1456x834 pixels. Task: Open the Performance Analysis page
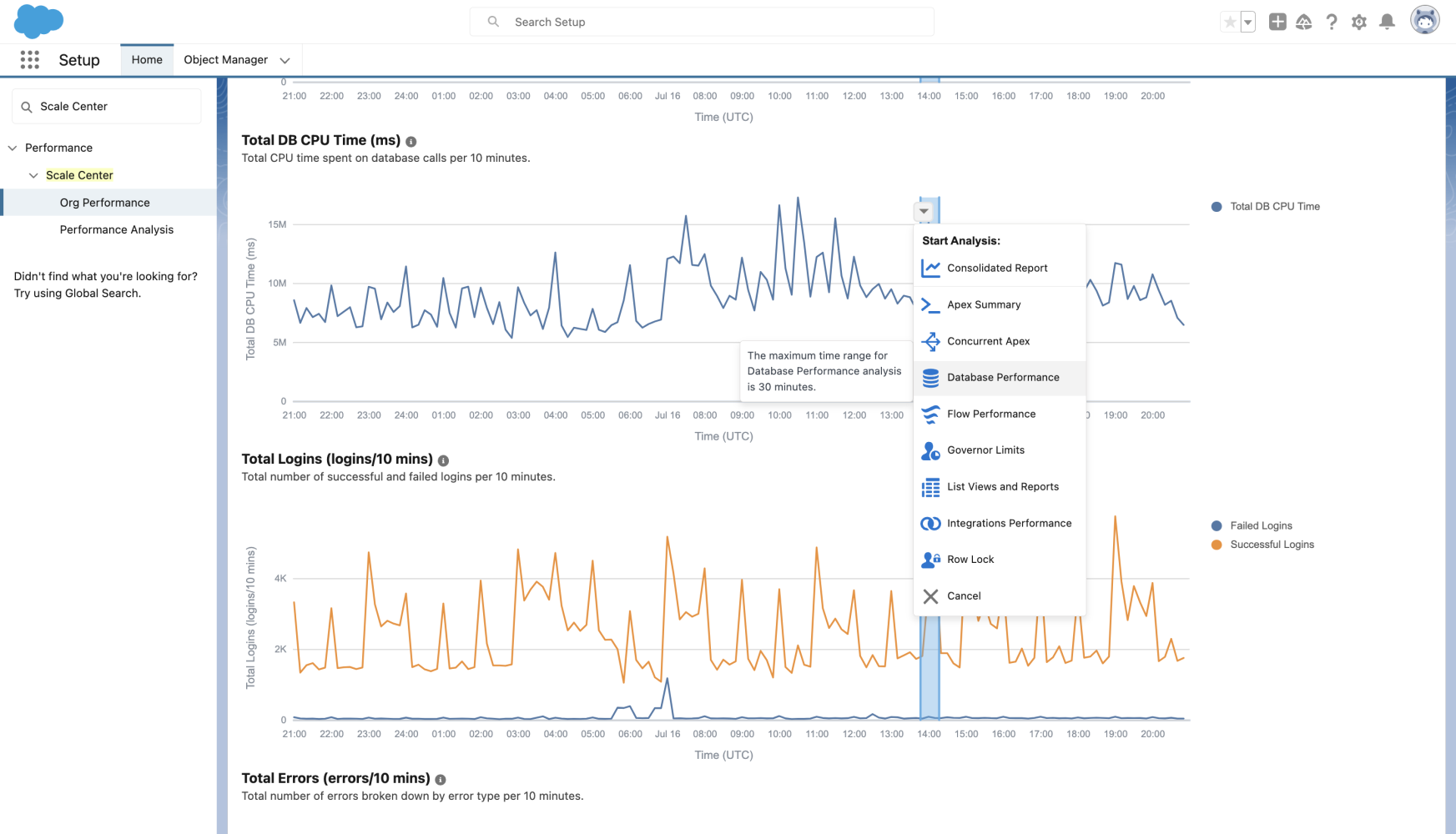(x=116, y=229)
